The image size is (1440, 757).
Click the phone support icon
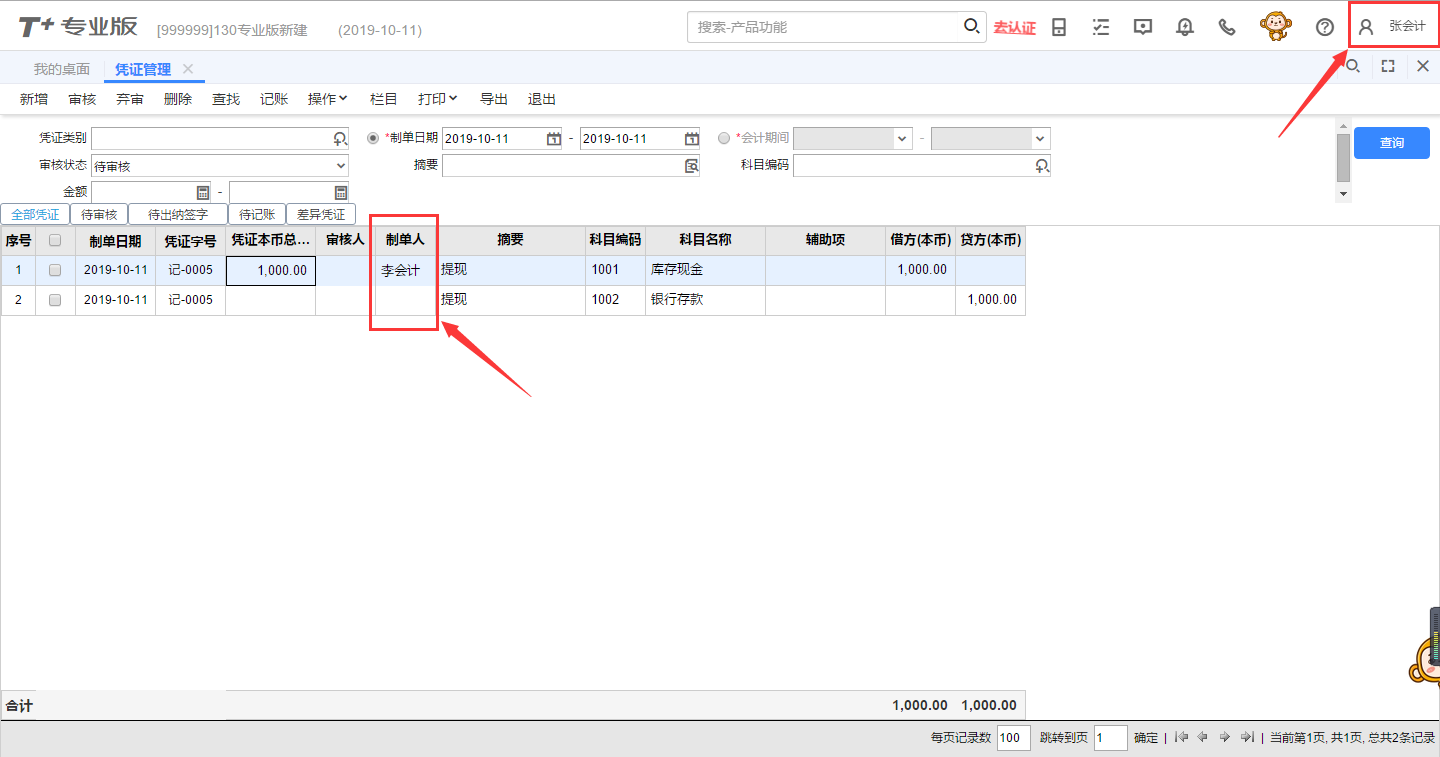click(x=1227, y=27)
